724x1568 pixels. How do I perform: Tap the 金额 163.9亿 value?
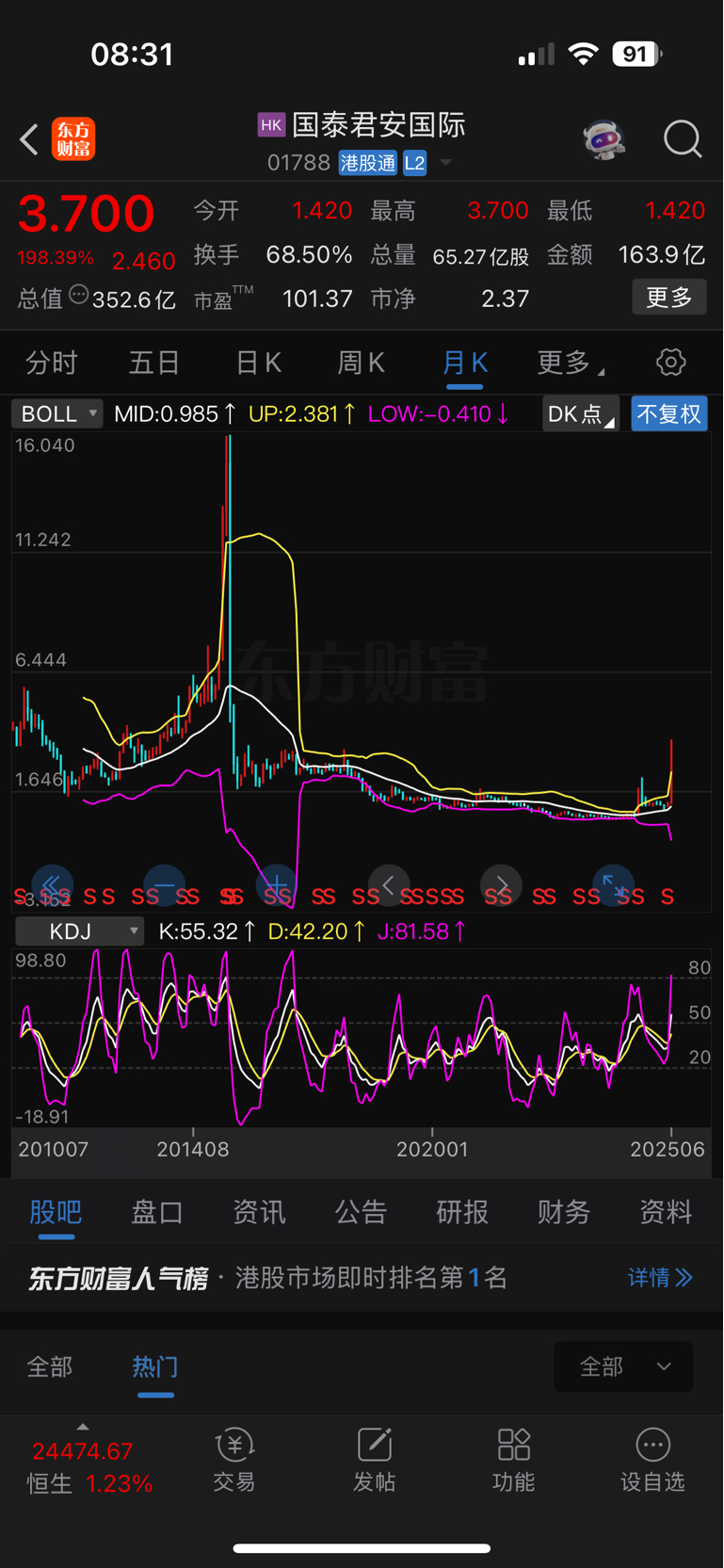661,254
